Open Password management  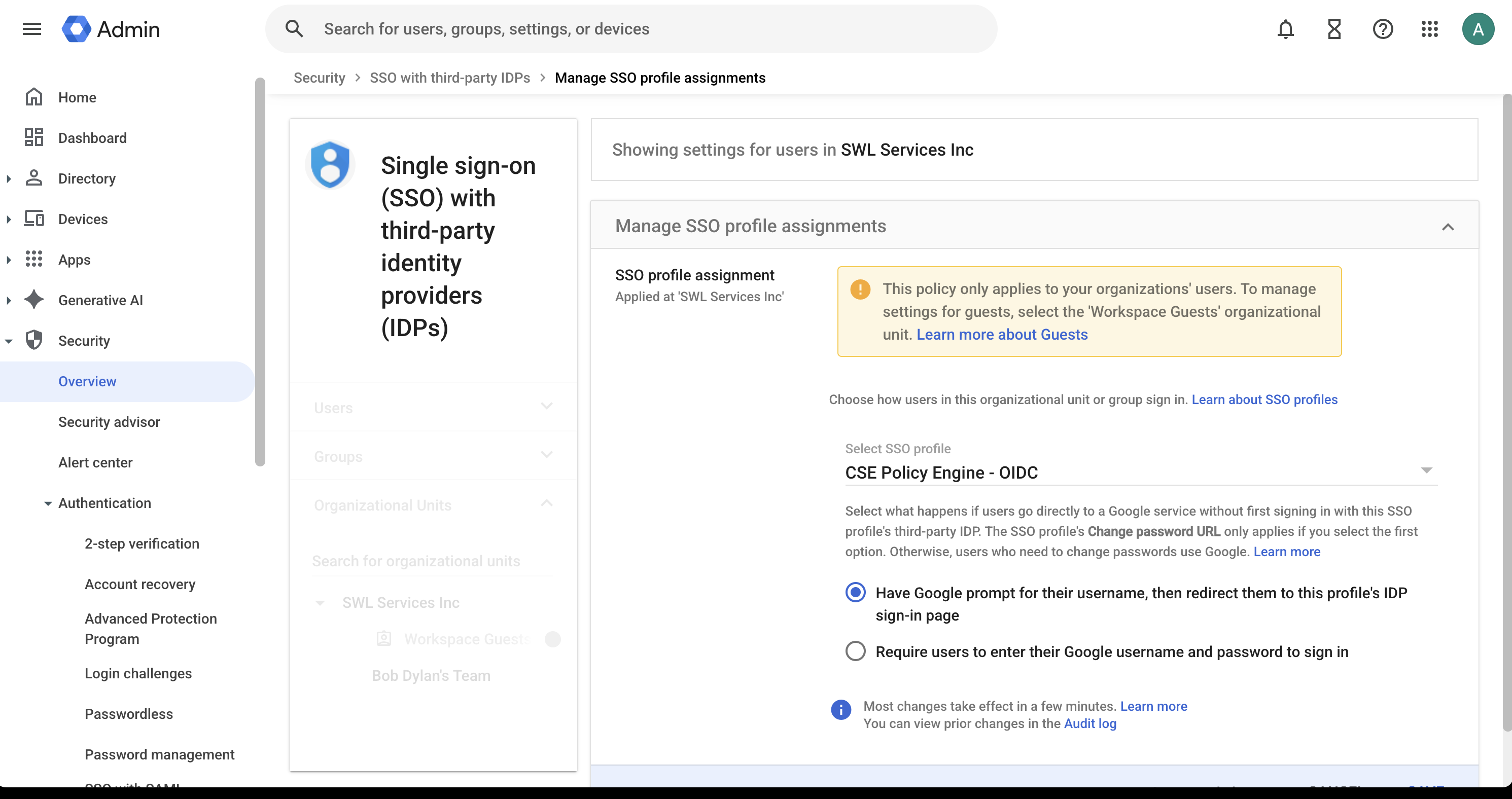tap(159, 754)
